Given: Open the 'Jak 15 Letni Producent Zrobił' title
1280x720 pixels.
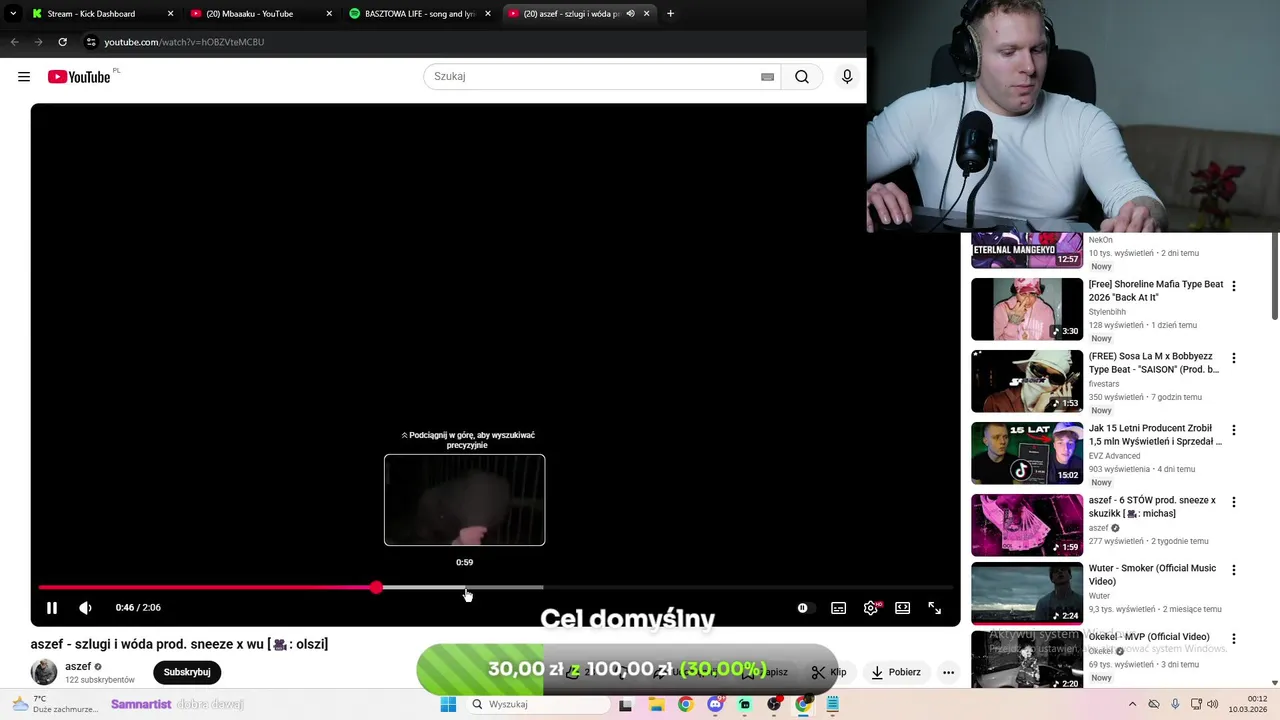Looking at the screenshot, I should point(1155,435).
